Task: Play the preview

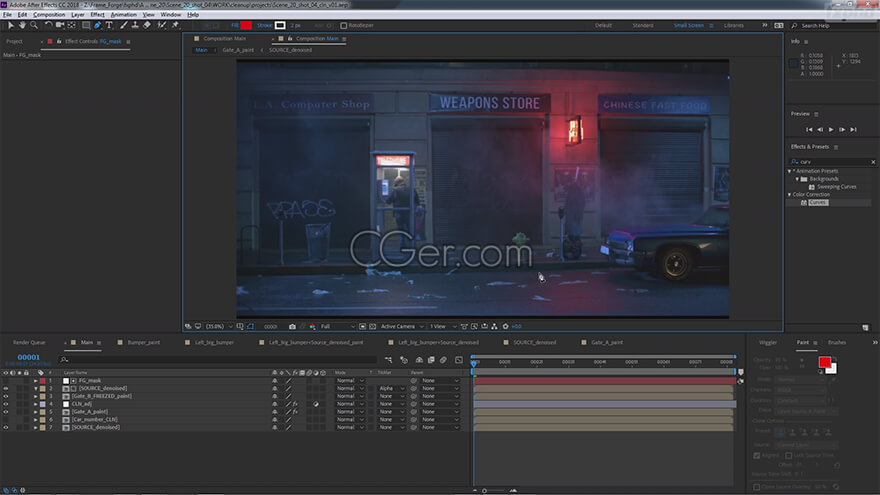Action: coord(831,130)
